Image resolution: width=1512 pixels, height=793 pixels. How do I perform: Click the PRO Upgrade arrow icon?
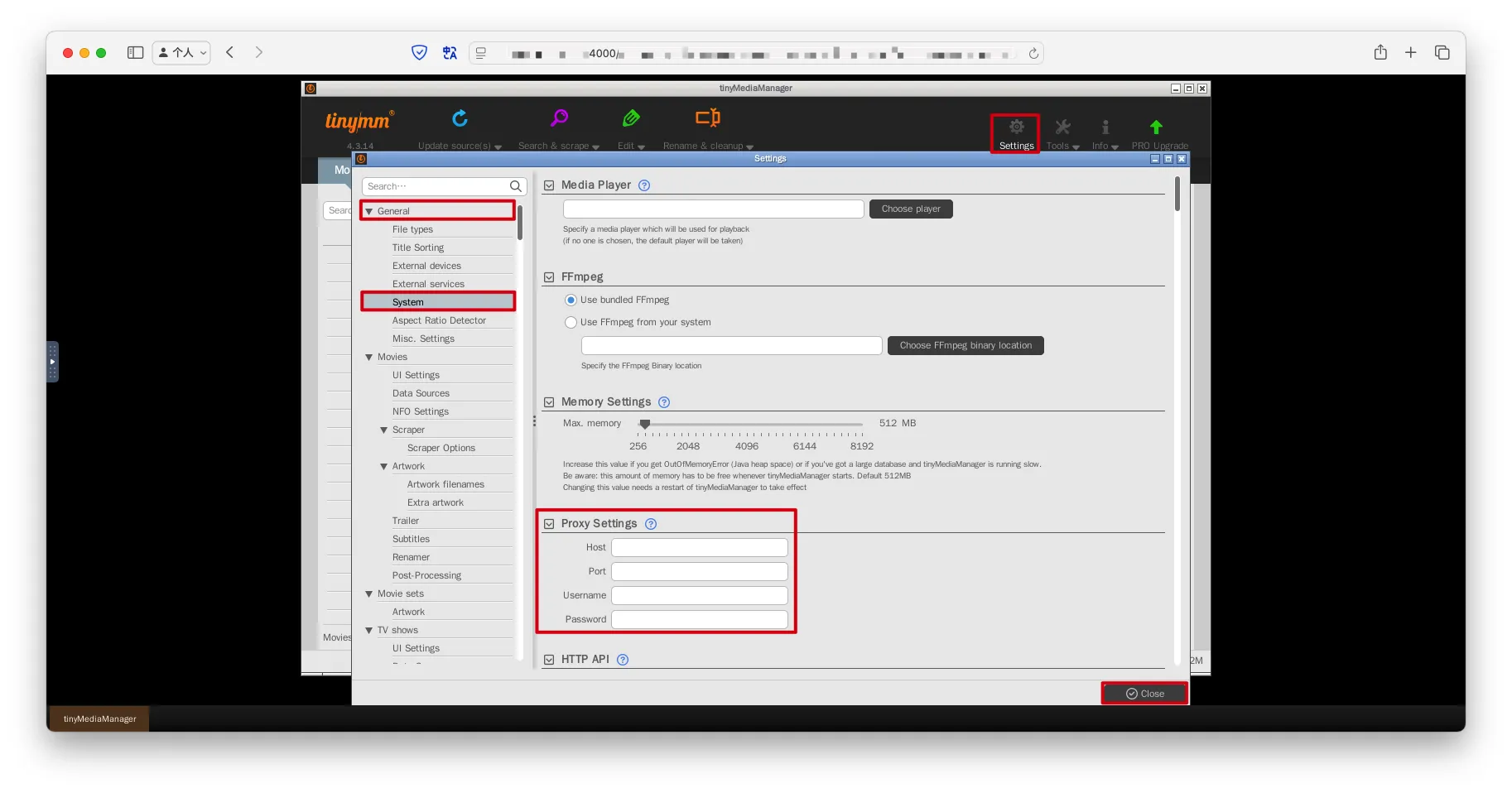[1156, 127]
